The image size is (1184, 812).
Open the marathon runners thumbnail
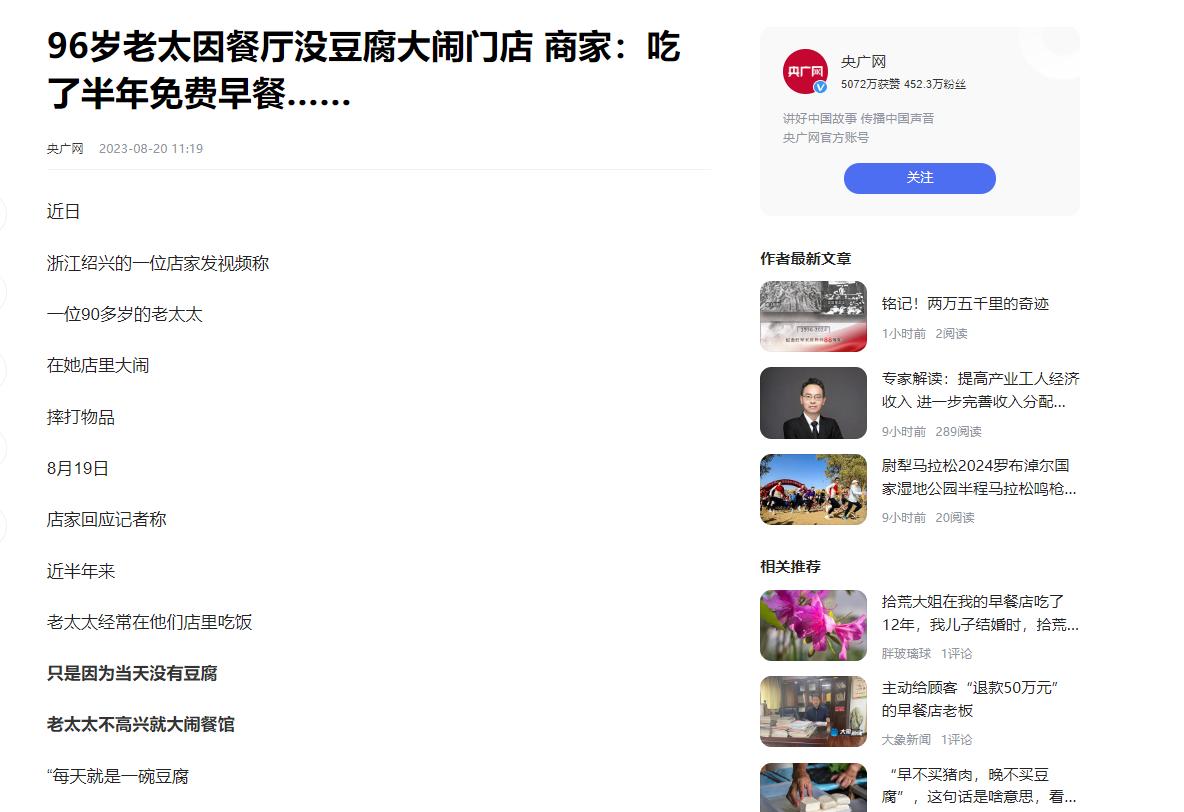click(x=813, y=489)
